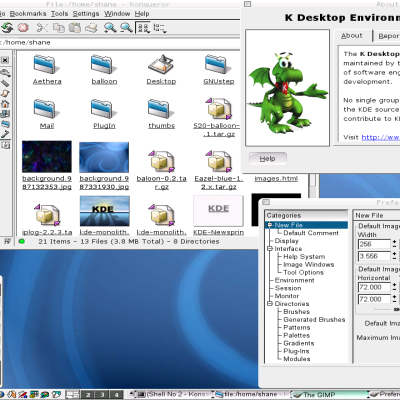Select Help System in Preferences tree

point(304,257)
